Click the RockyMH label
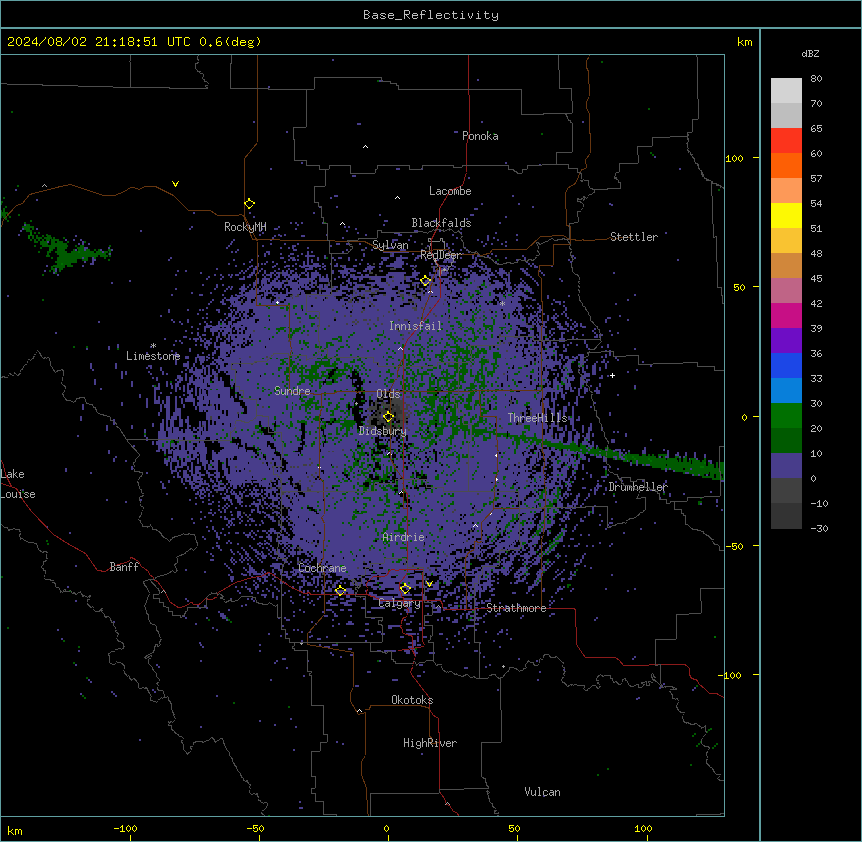The height and width of the screenshot is (842, 862). tap(245, 227)
